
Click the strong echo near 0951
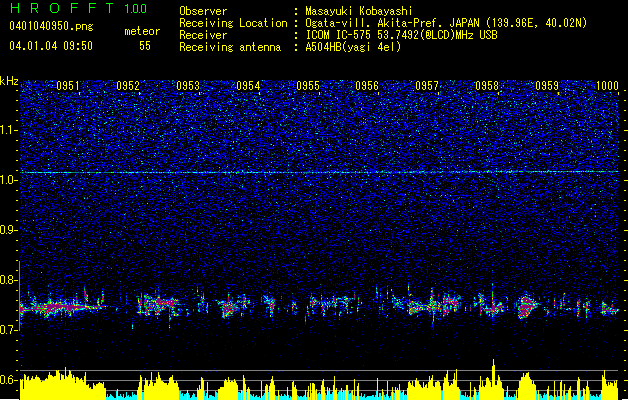(62, 307)
